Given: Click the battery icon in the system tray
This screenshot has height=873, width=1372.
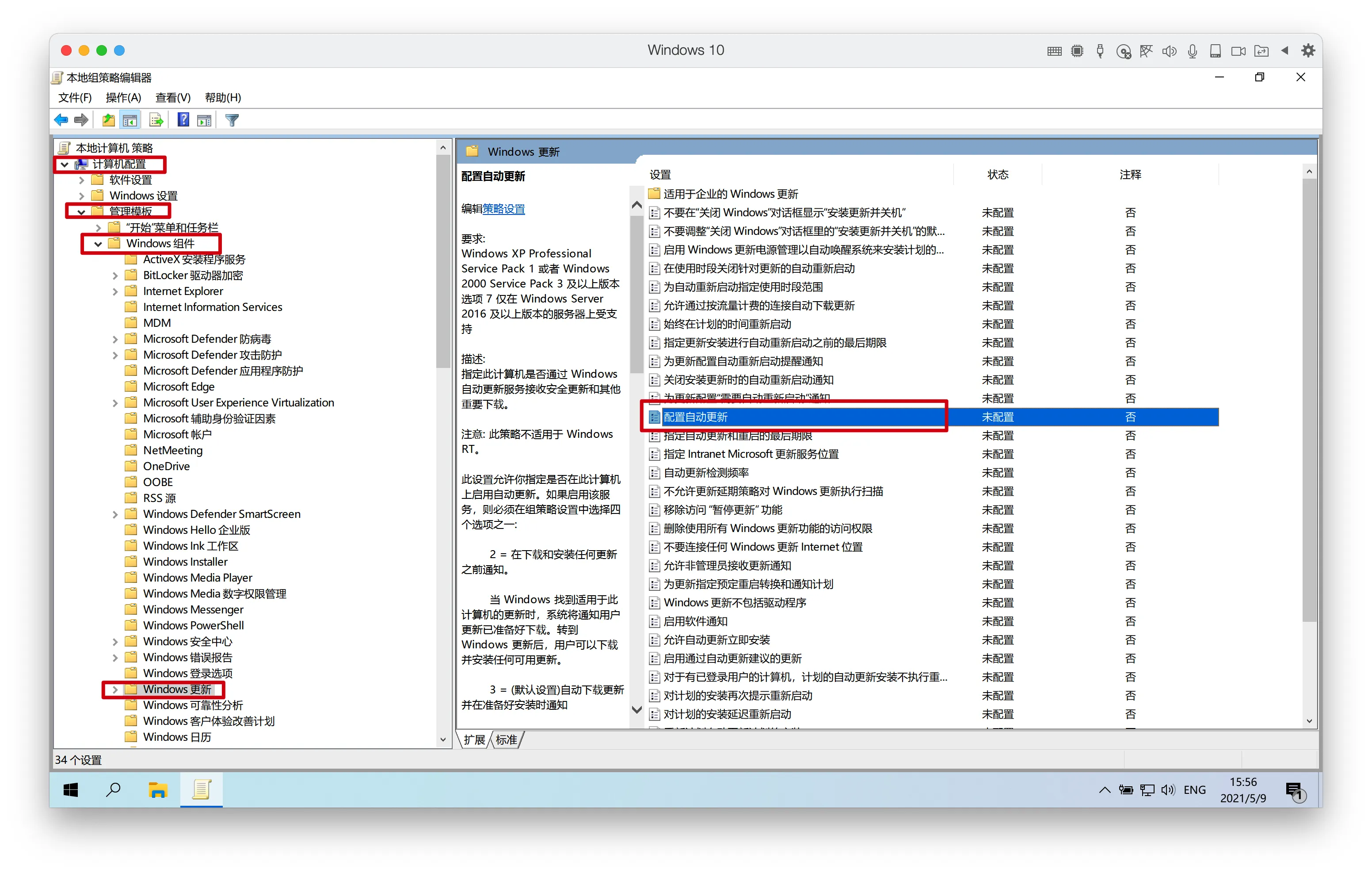Looking at the screenshot, I should coord(1126,790).
